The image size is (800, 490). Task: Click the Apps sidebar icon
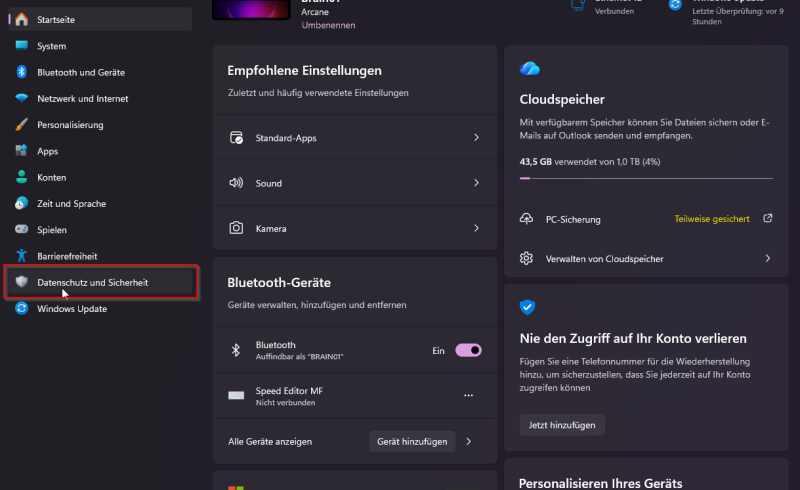[21, 151]
